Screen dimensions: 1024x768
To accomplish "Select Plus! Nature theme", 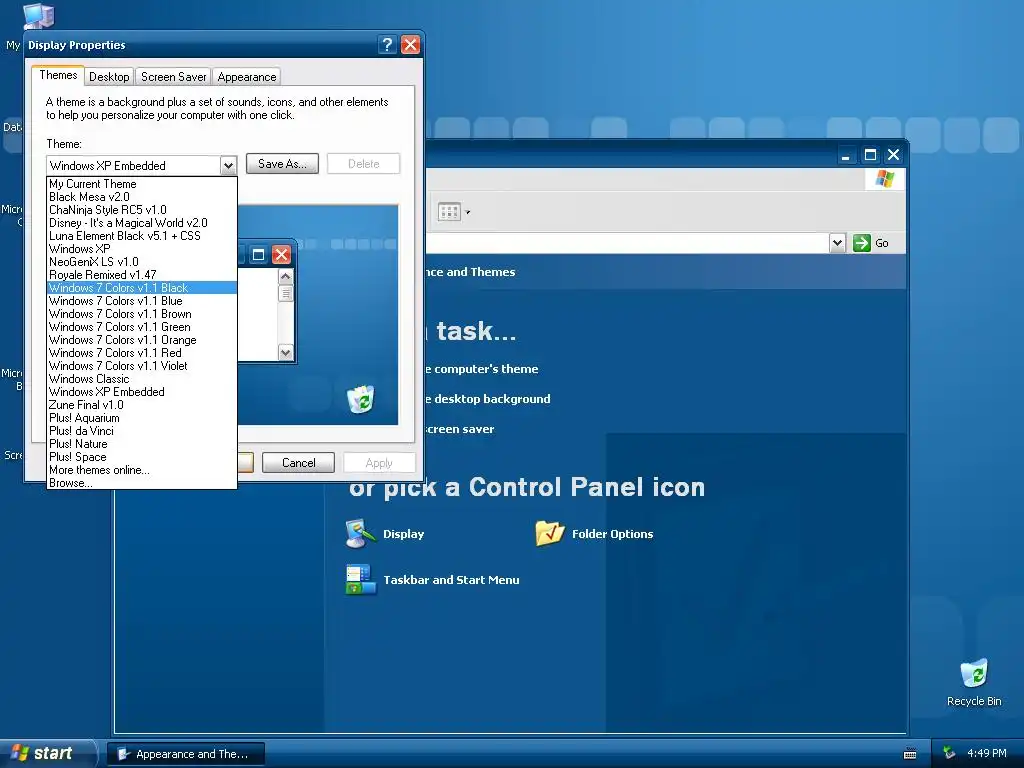I will [142, 444].
